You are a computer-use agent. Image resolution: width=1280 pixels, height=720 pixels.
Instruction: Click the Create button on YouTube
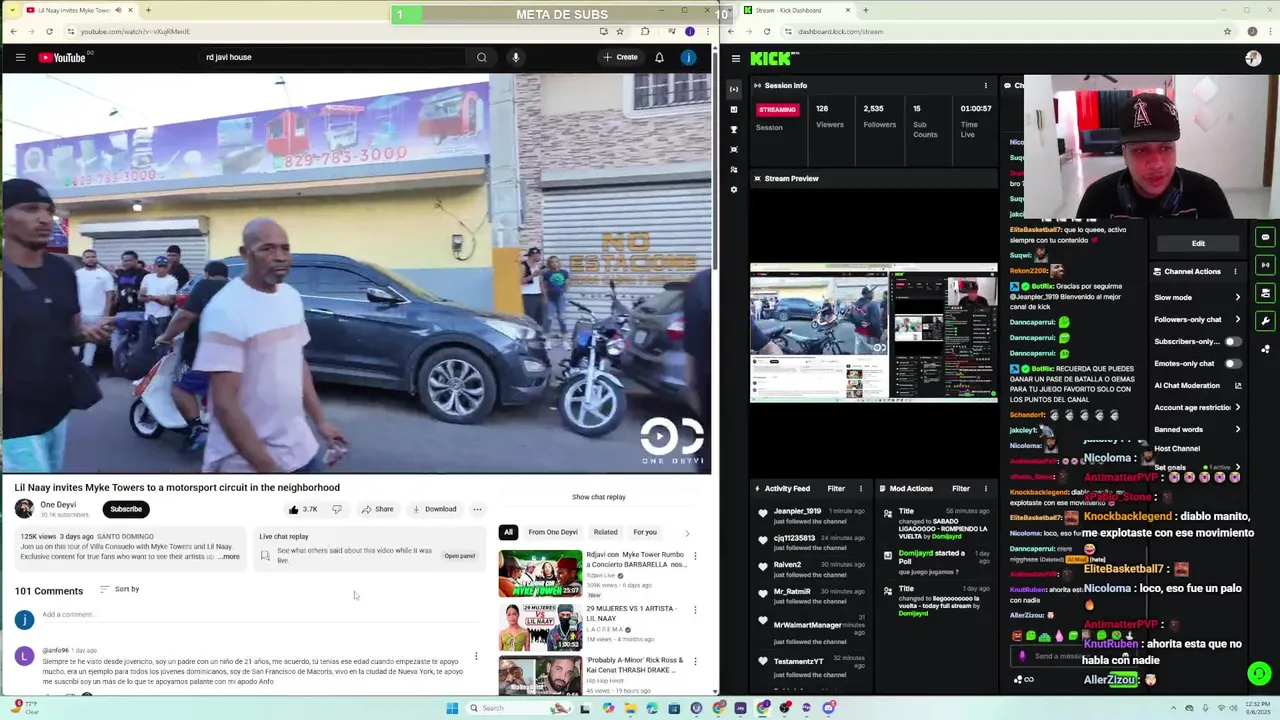click(620, 57)
